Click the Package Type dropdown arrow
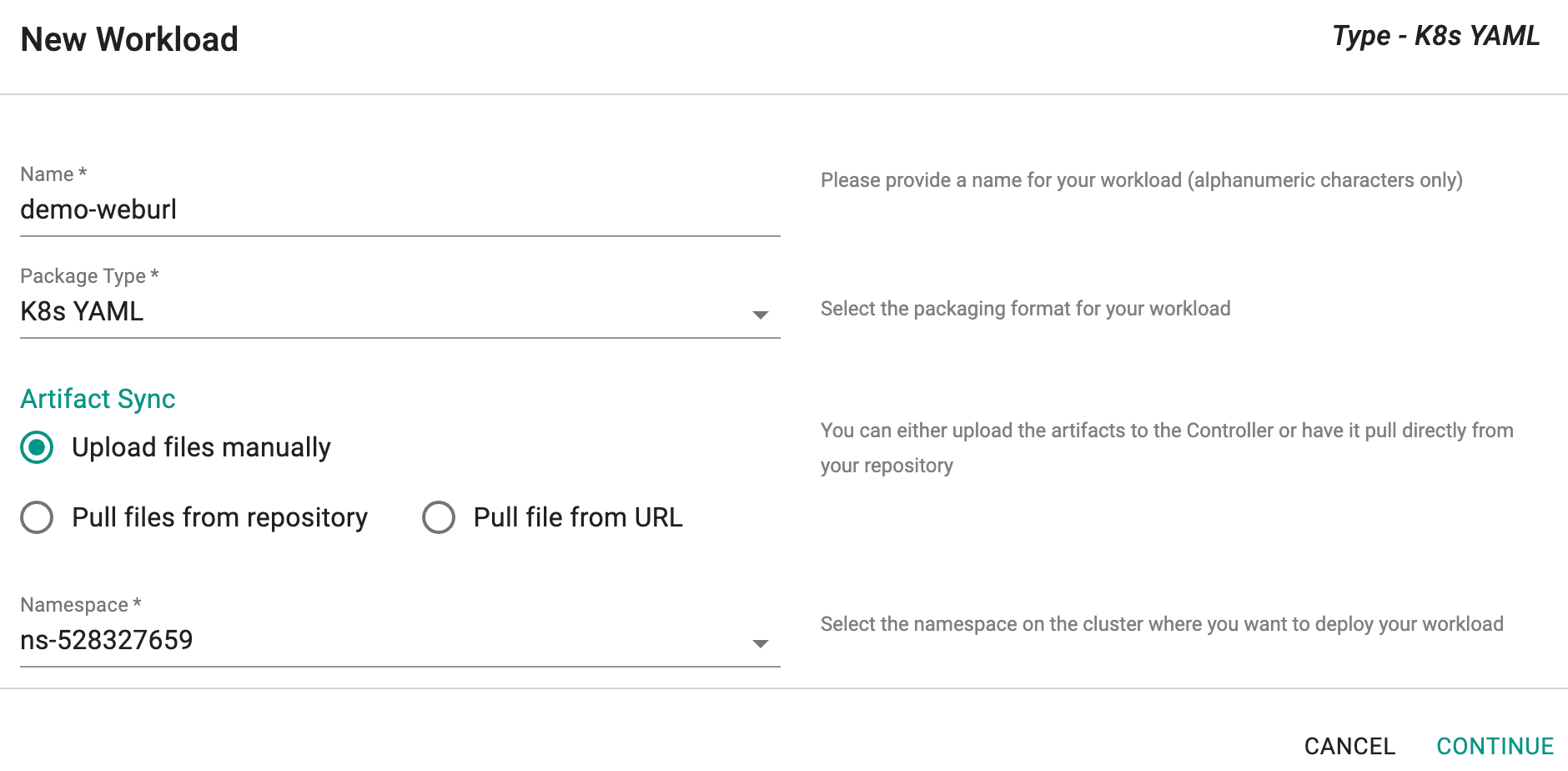The image size is (1568, 771). 760,315
